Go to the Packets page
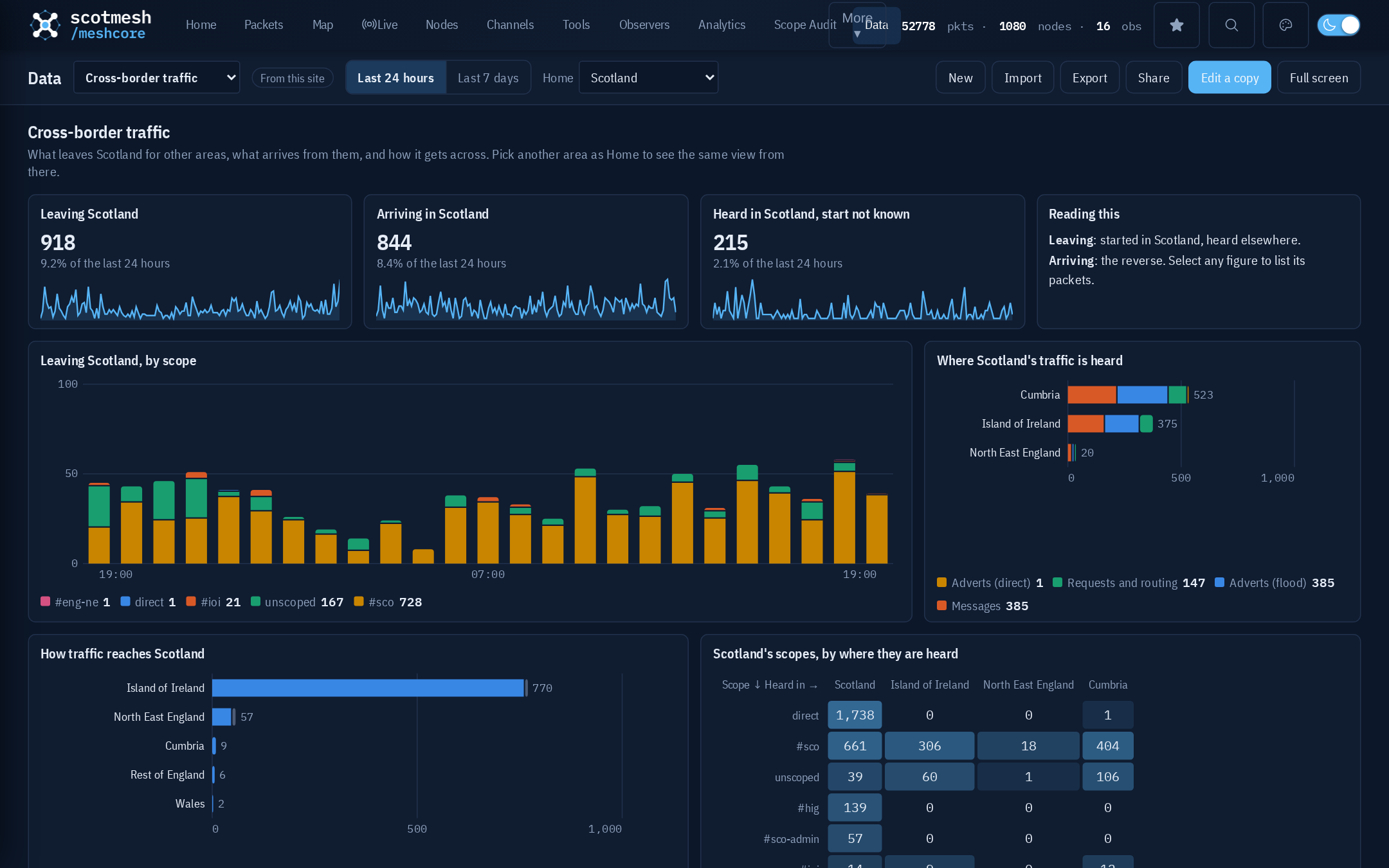 [263, 25]
